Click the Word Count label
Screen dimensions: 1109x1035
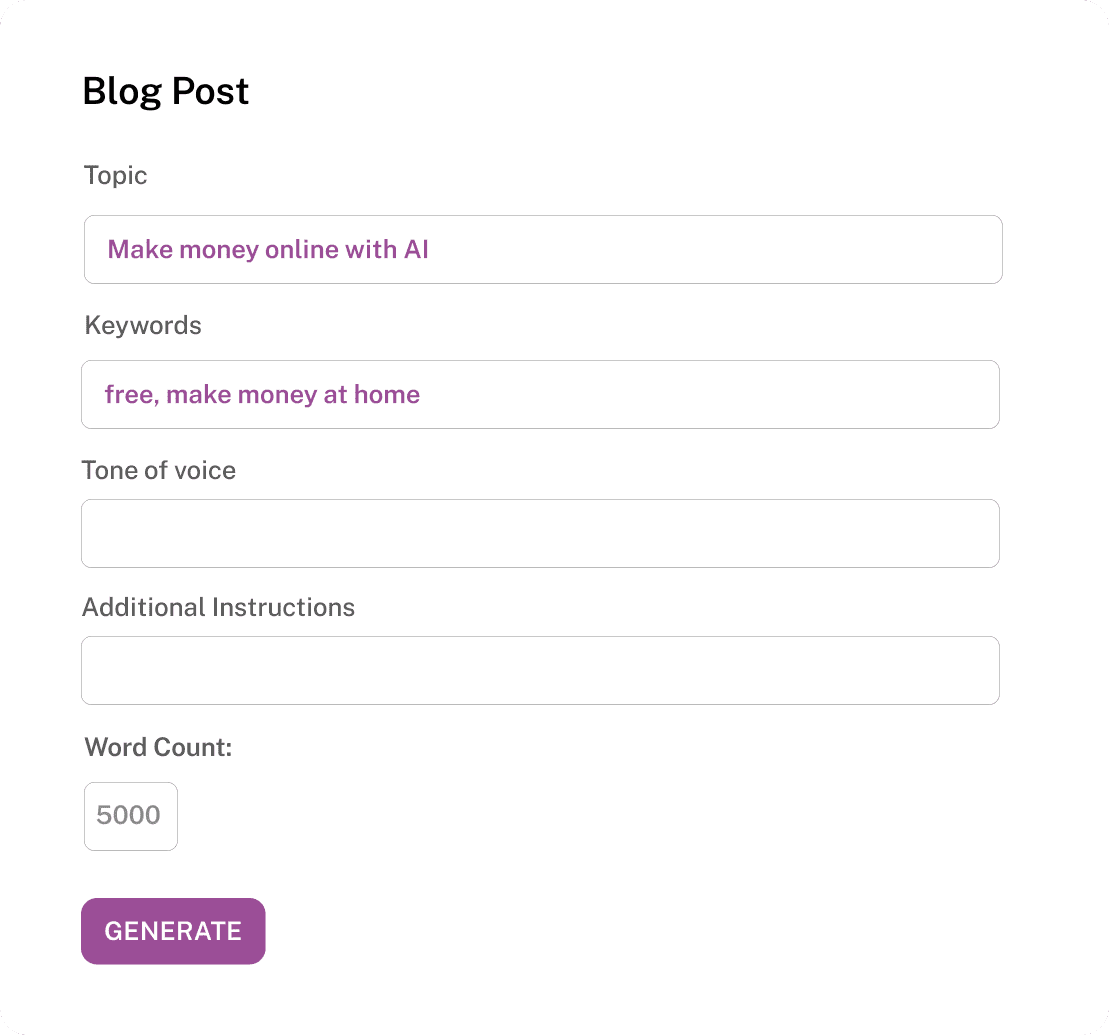pyautogui.click(x=157, y=747)
